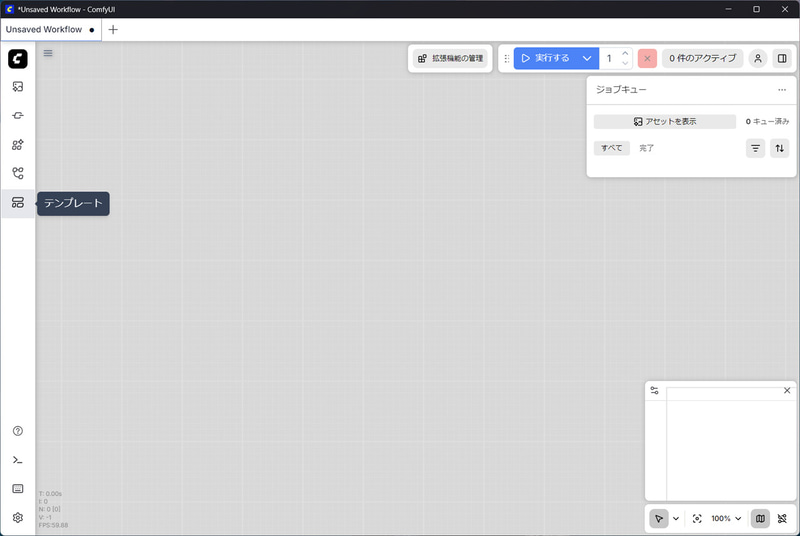Click 拡張機能の管理 button
The image size is (800, 536).
click(450, 58)
